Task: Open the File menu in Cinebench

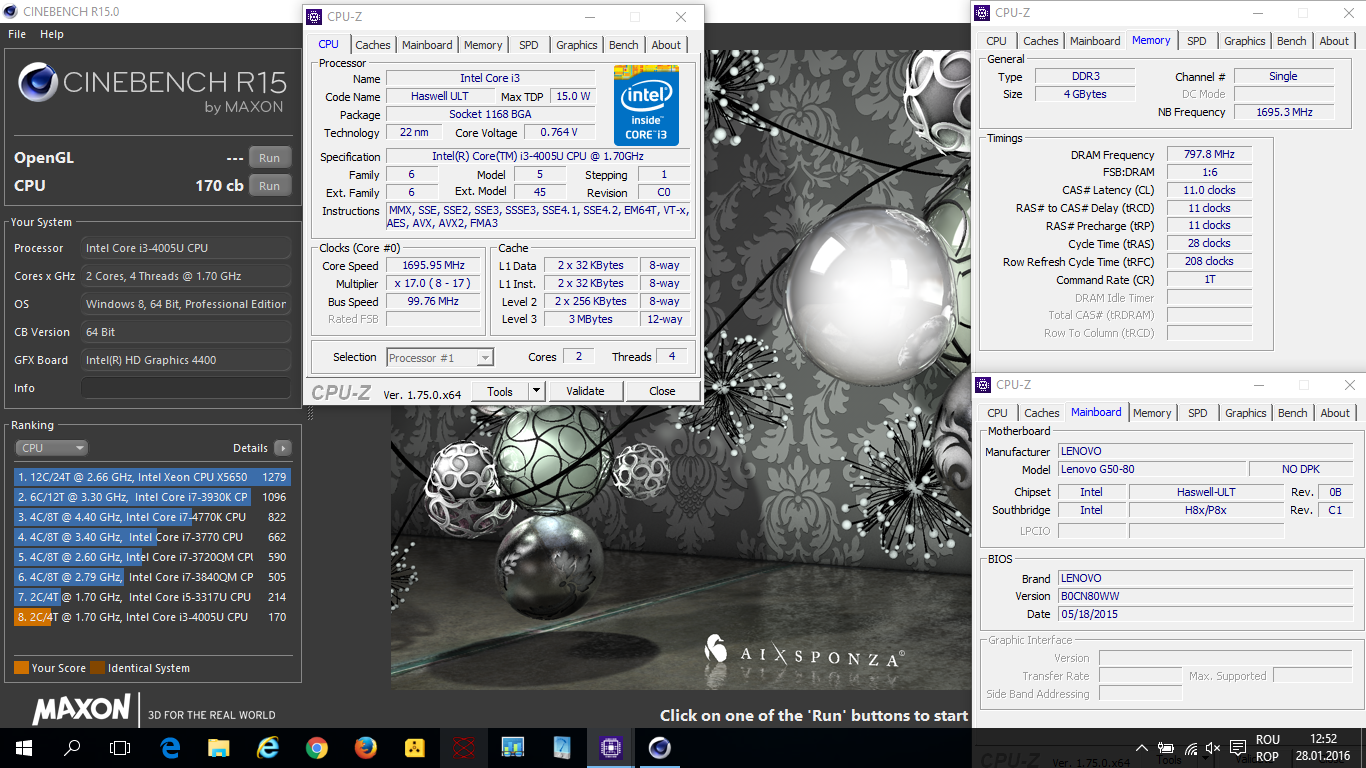Action: point(17,34)
